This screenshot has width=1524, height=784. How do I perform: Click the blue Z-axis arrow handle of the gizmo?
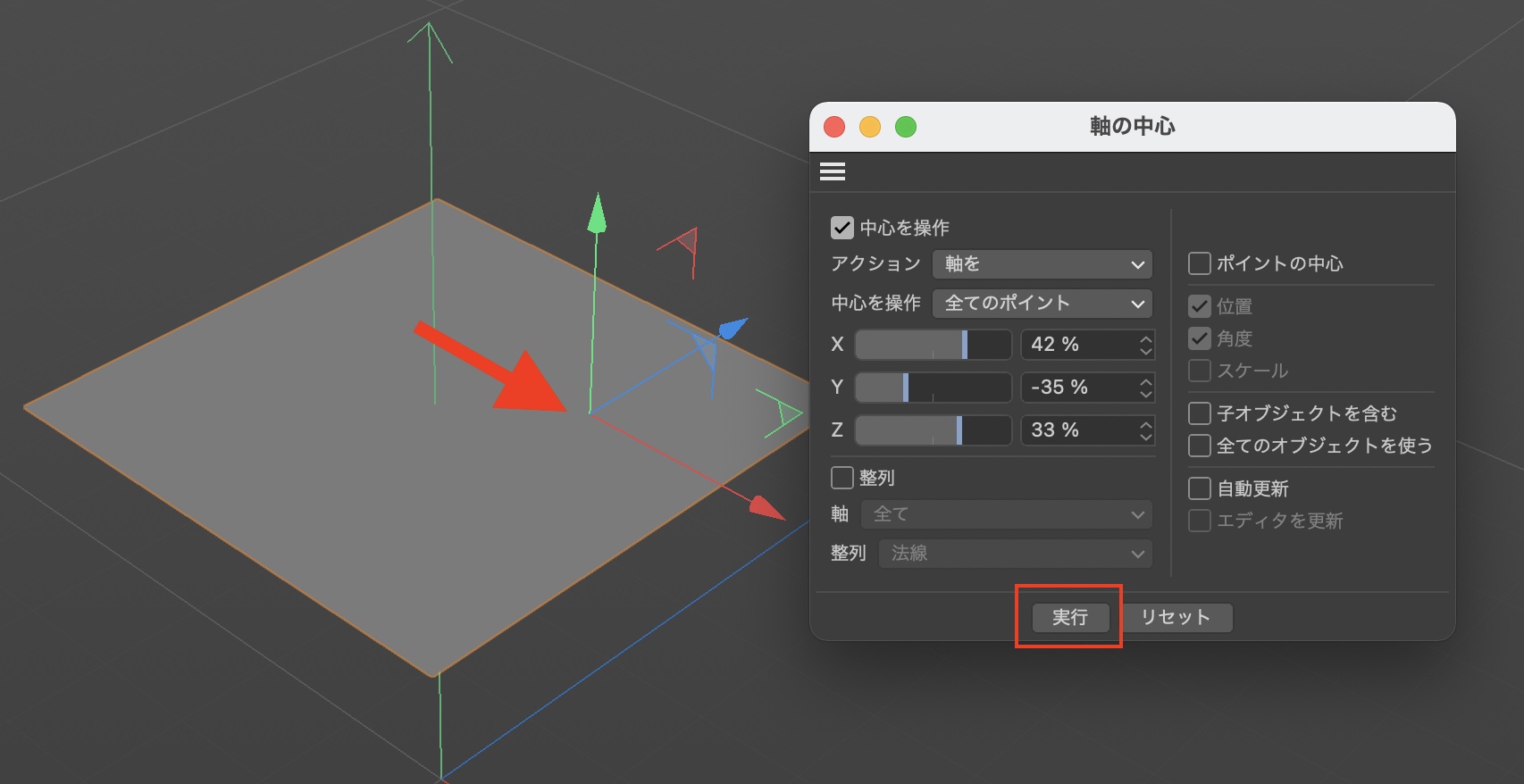pyautogui.click(x=733, y=329)
